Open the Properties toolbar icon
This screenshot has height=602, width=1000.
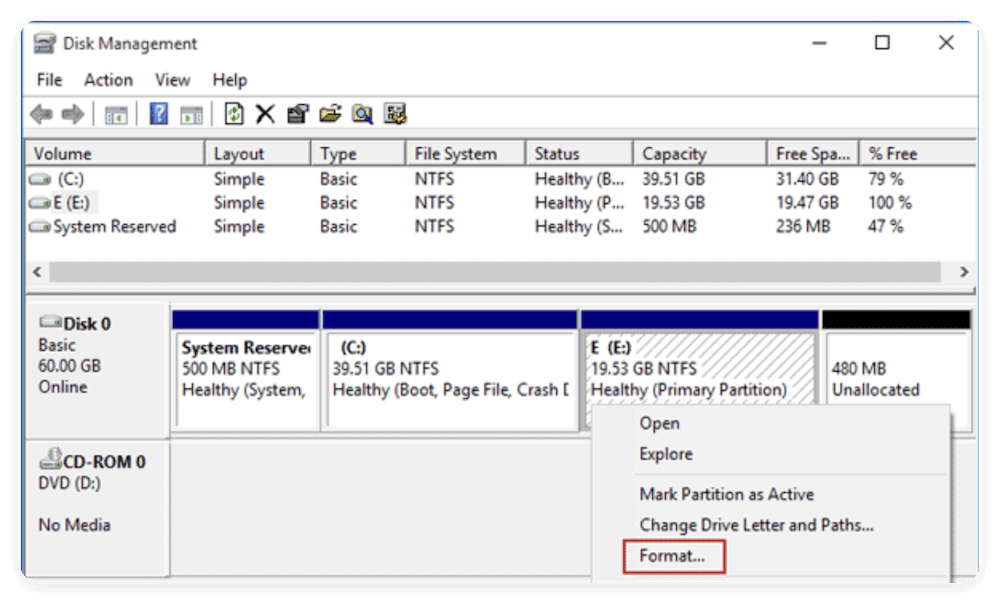pyautogui.click(x=296, y=114)
